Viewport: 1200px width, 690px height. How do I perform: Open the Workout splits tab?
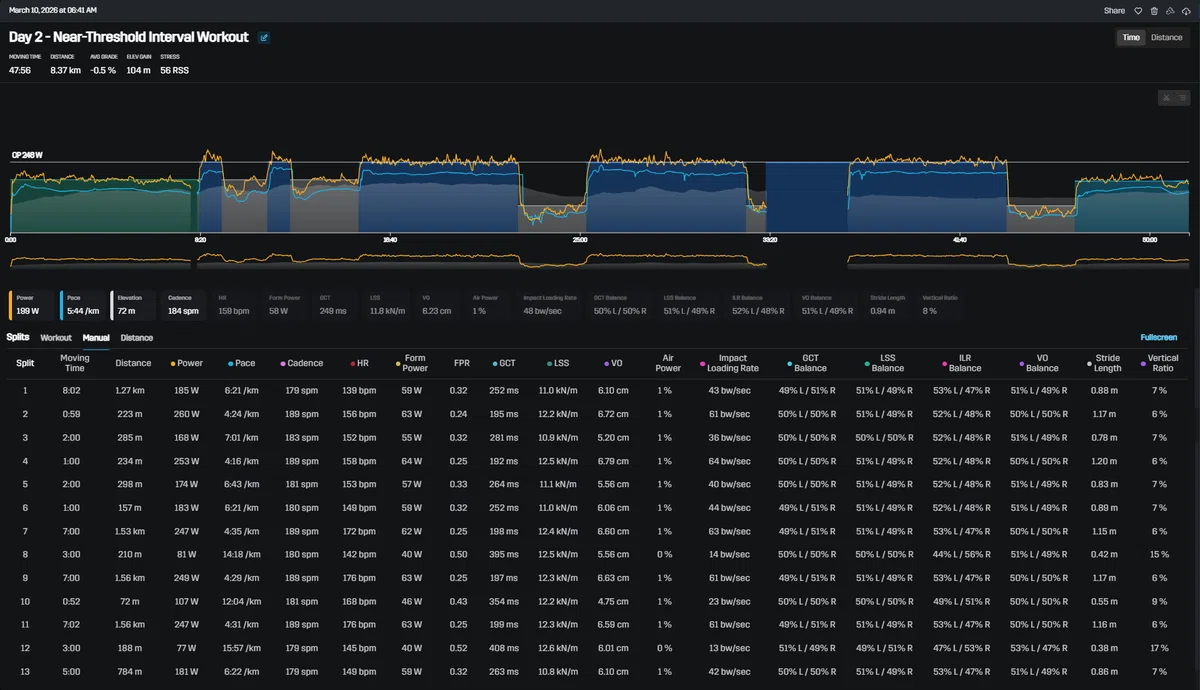[56, 338]
